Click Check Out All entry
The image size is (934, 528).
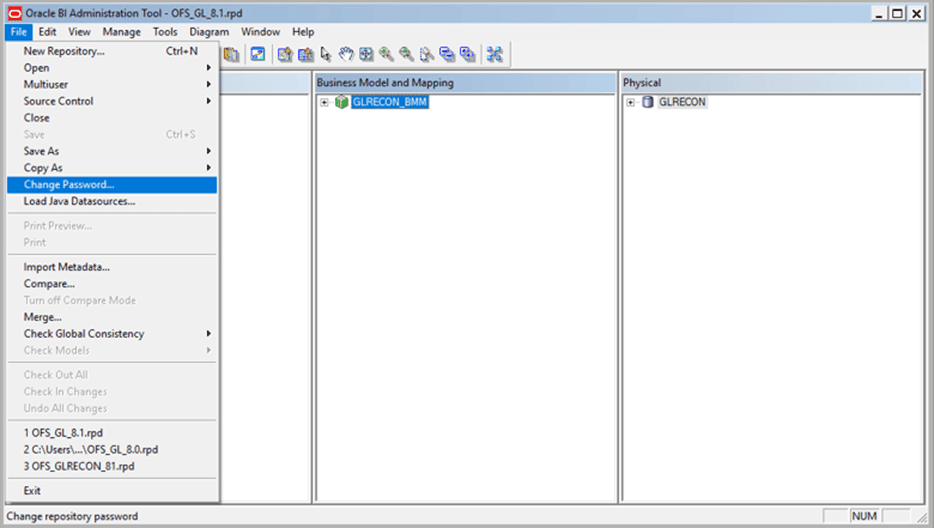(112, 375)
